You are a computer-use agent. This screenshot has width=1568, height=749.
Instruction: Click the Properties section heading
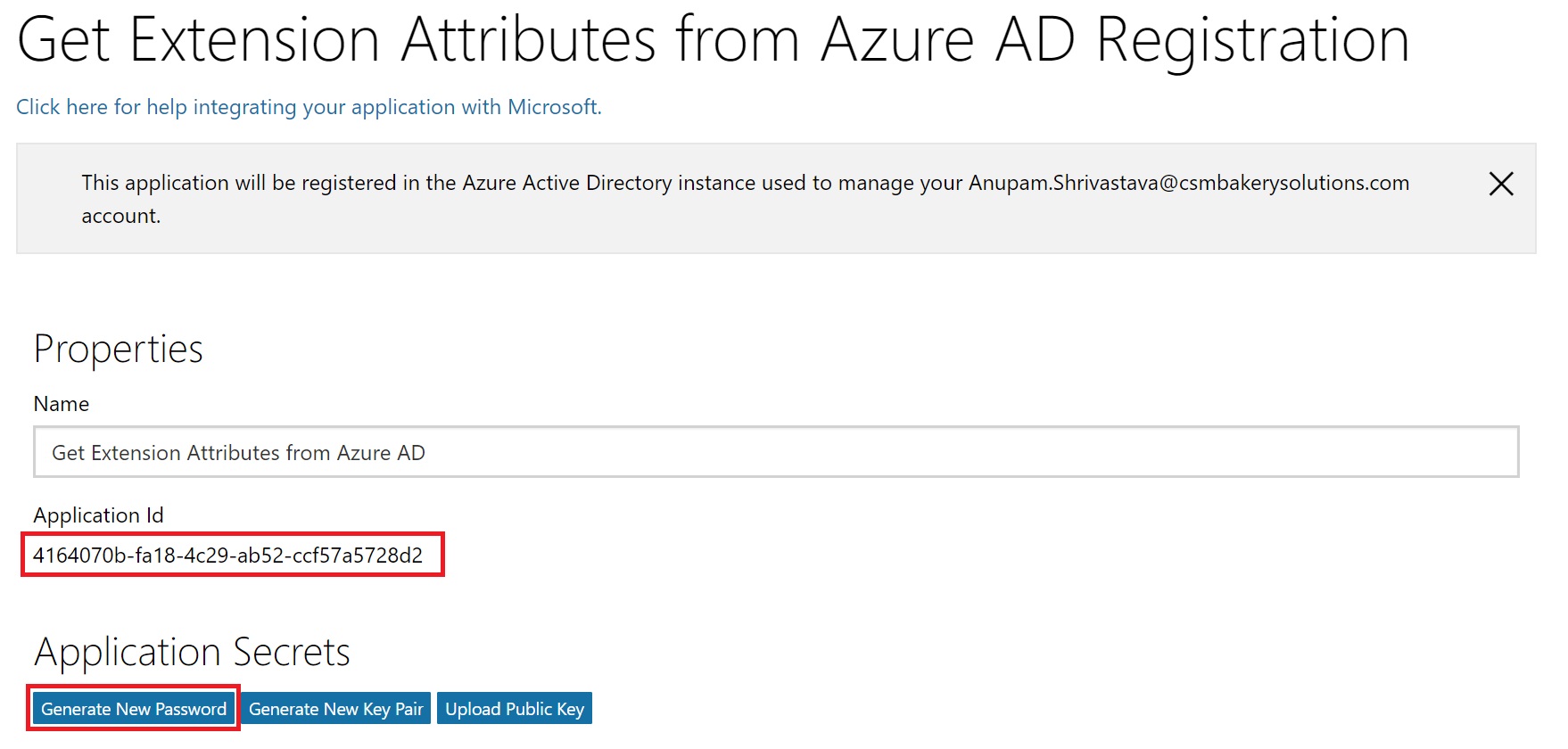119,350
